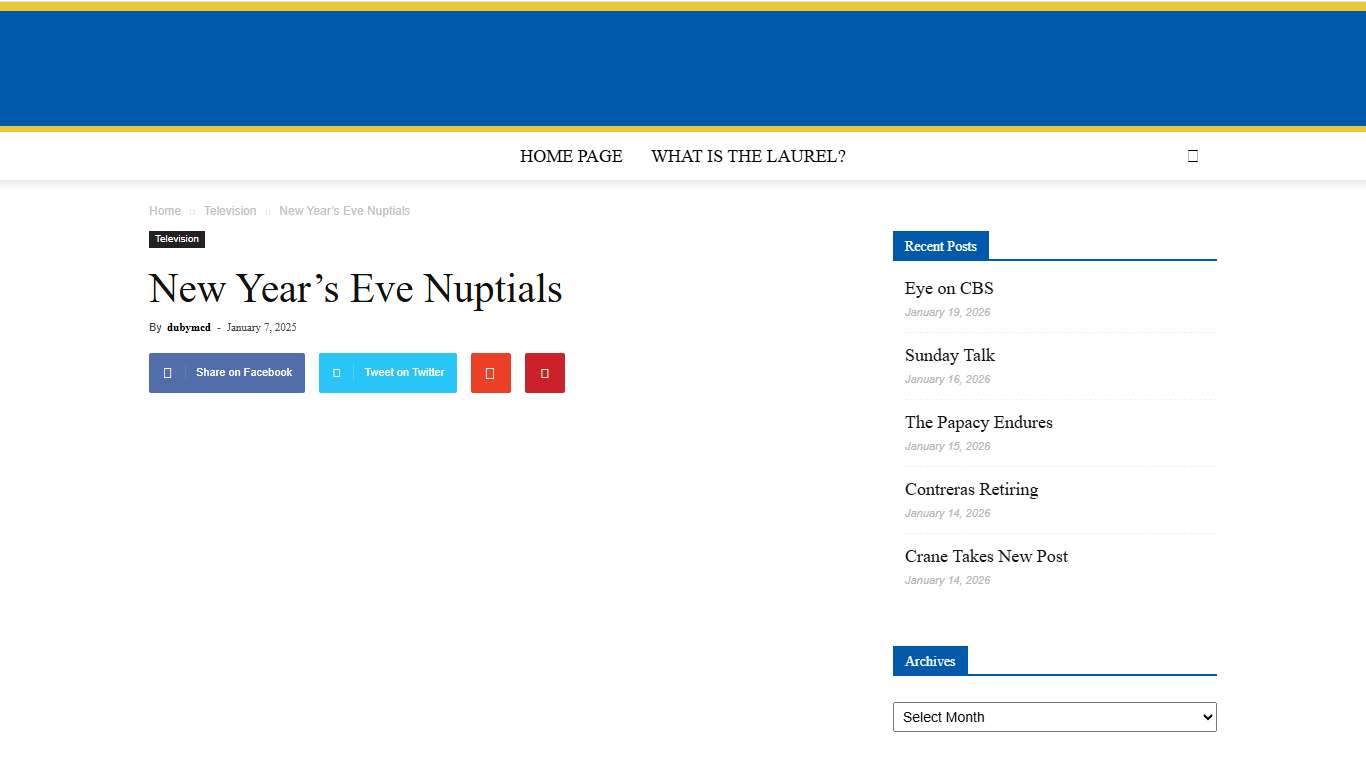Open the search icon in the navigation bar
1366x768 pixels.
pos(1192,155)
